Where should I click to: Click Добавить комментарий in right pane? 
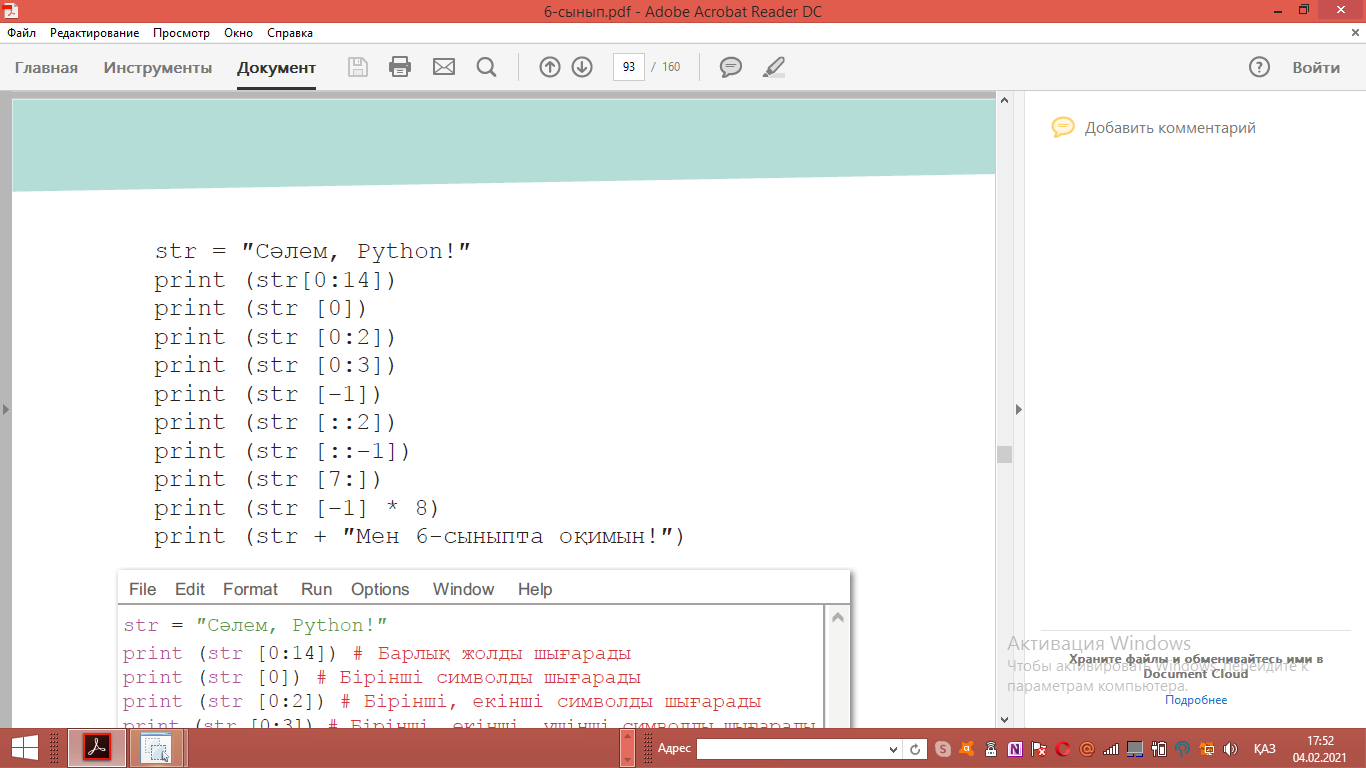1170,128
